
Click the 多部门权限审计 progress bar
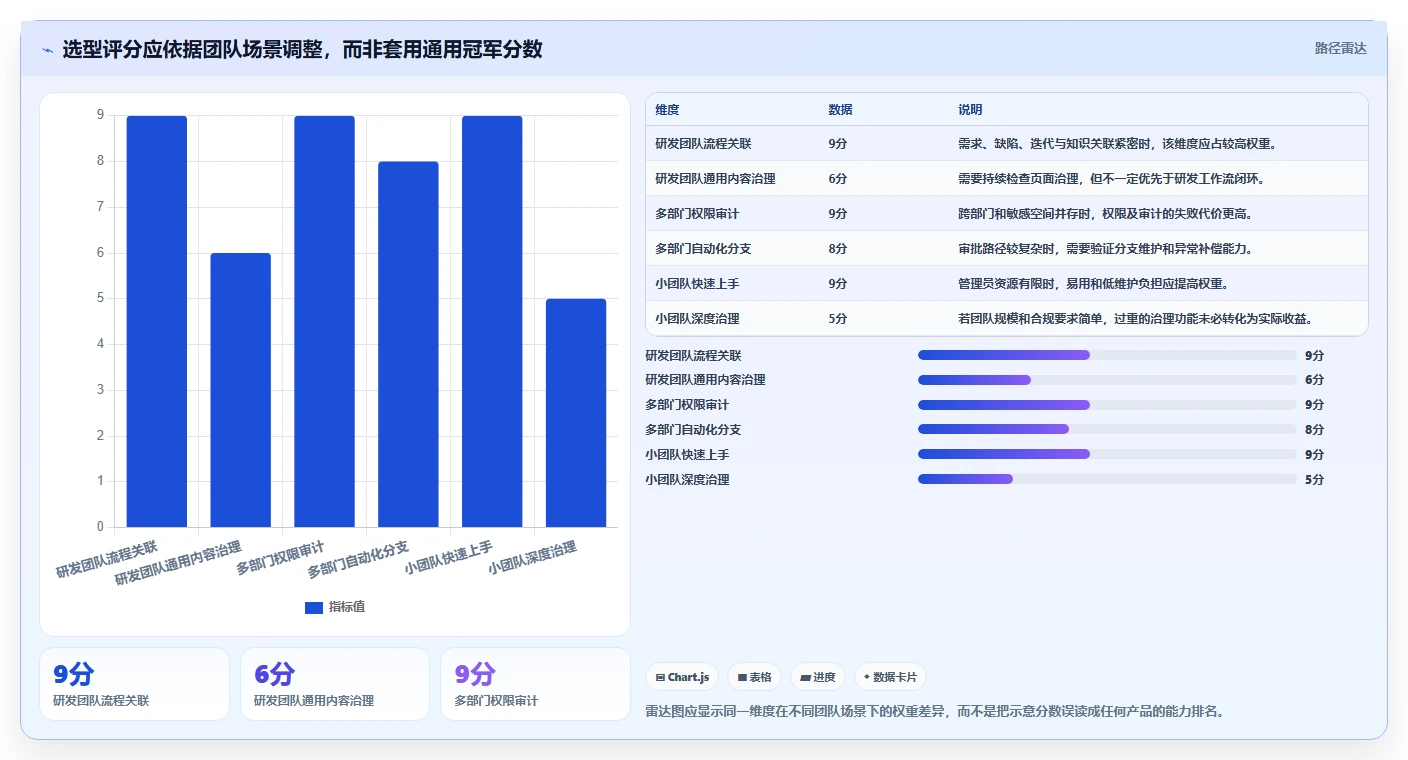pyautogui.click(x=1107, y=405)
